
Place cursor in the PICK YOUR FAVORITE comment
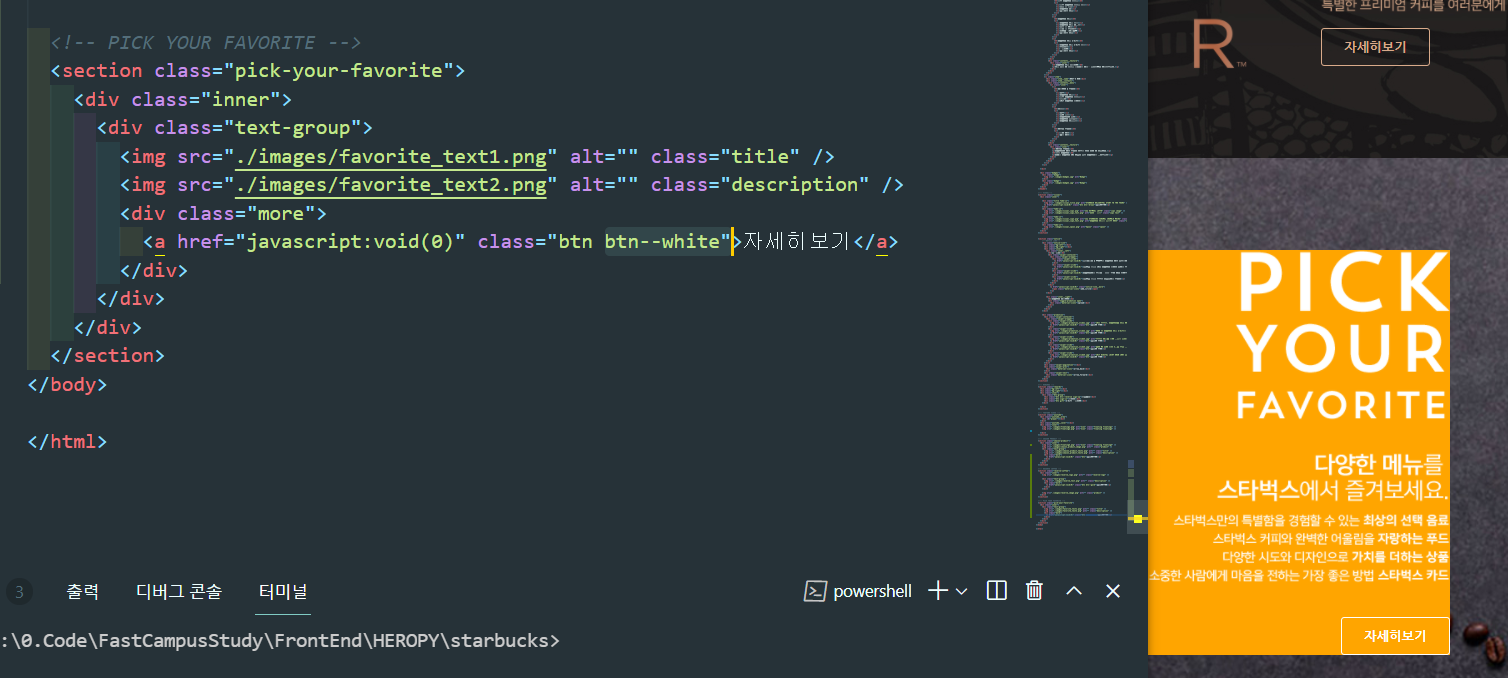(205, 43)
